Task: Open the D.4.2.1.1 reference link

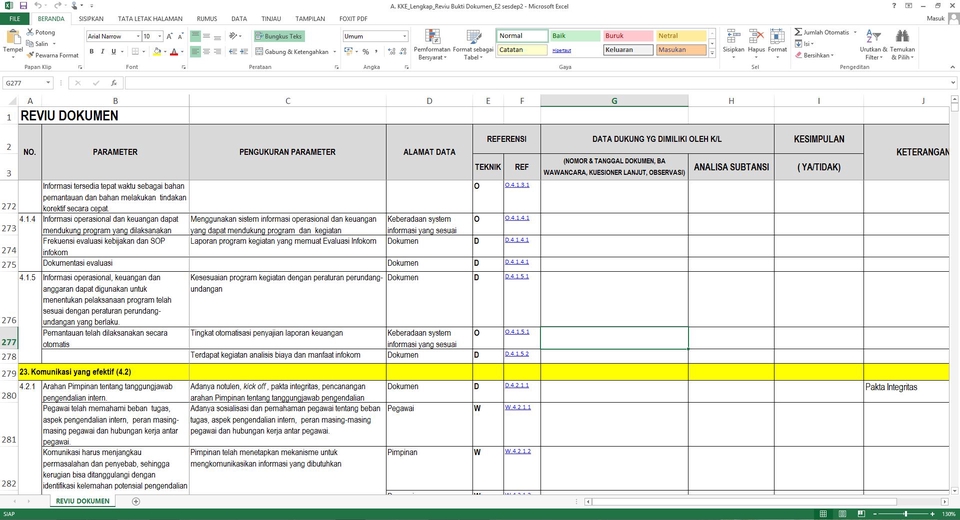Action: 517,386
